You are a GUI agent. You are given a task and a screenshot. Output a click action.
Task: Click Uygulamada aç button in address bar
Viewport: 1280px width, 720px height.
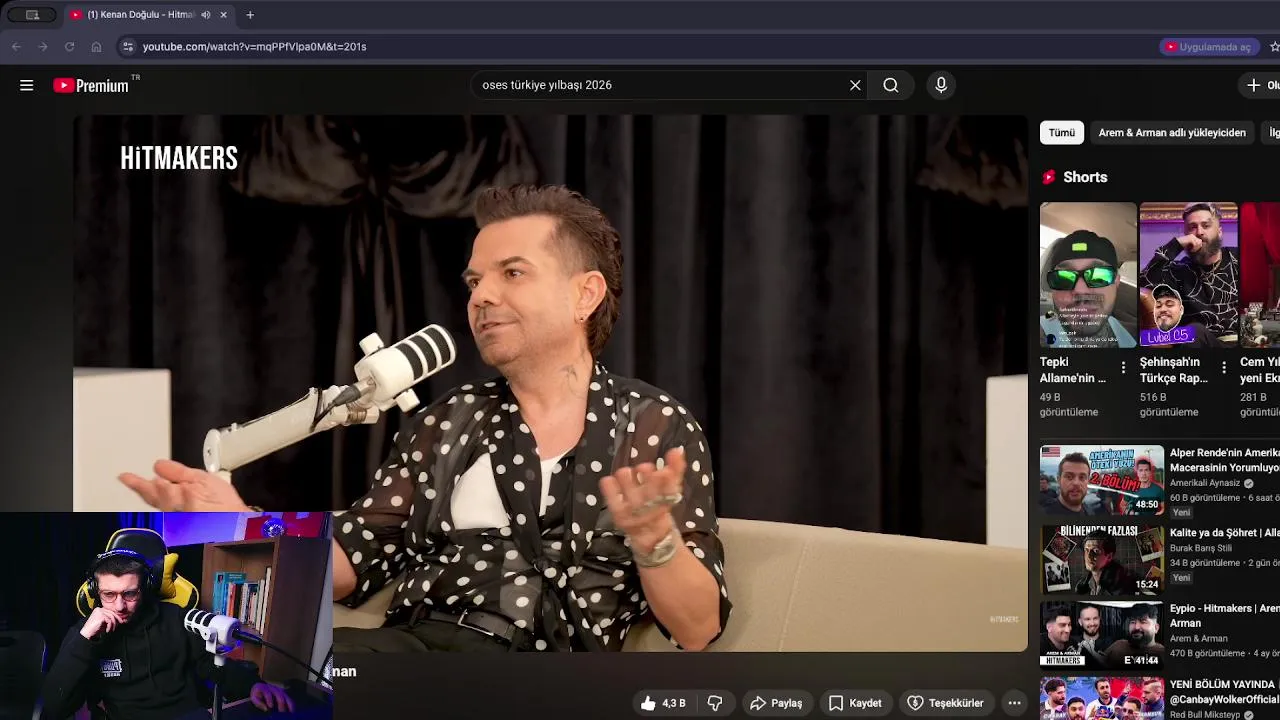(x=1208, y=46)
